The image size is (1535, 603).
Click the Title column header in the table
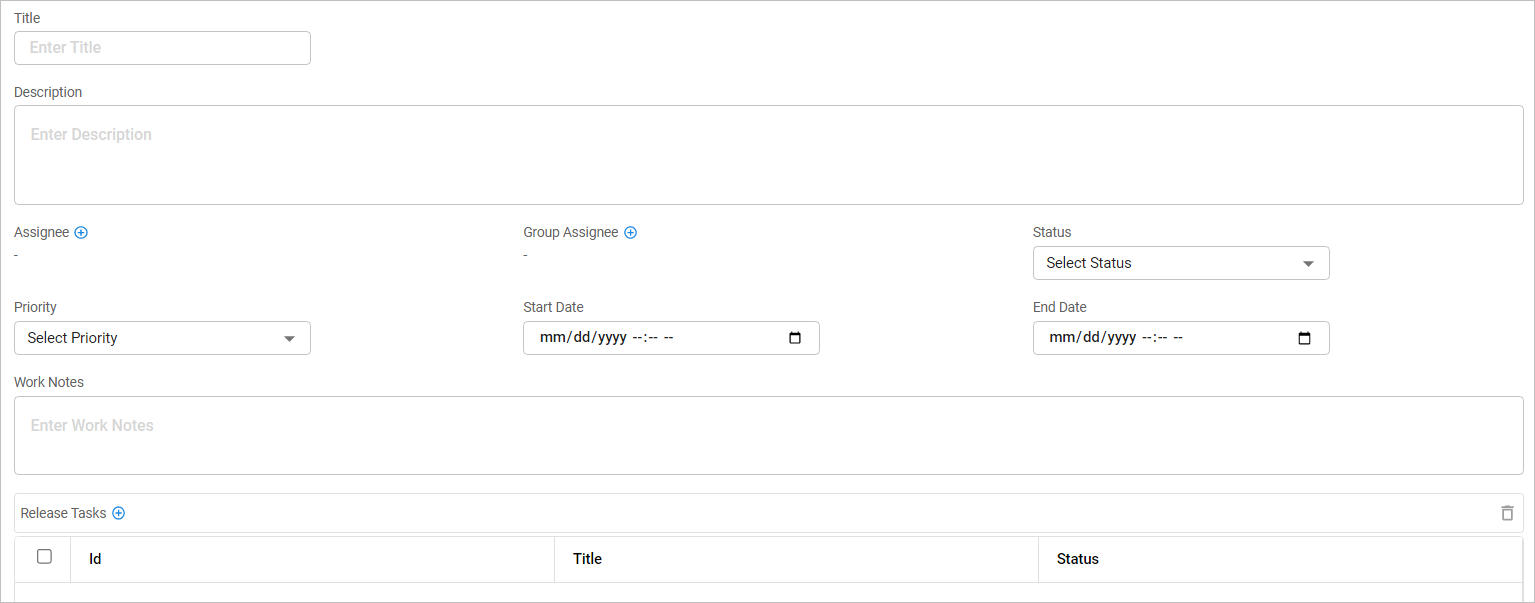click(x=587, y=559)
